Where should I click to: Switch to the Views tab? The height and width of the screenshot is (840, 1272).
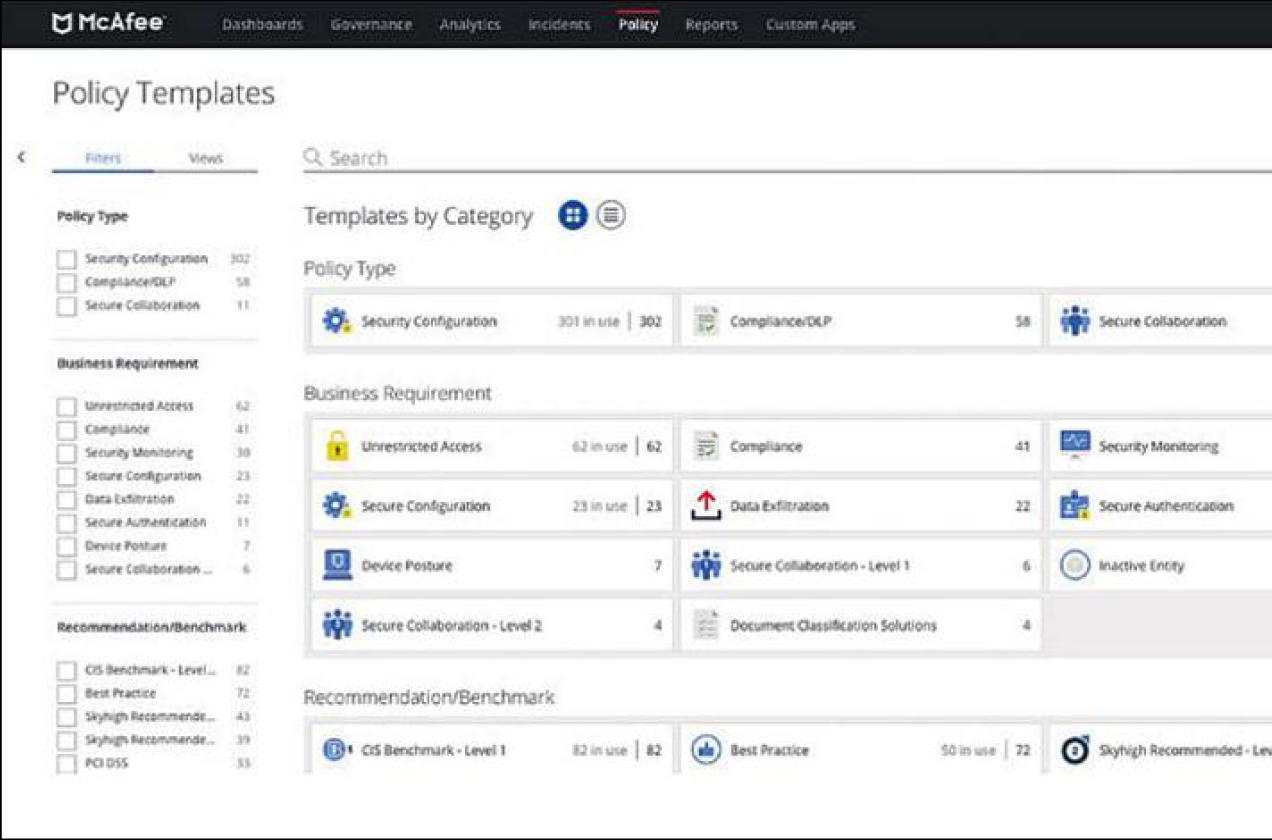206,158
